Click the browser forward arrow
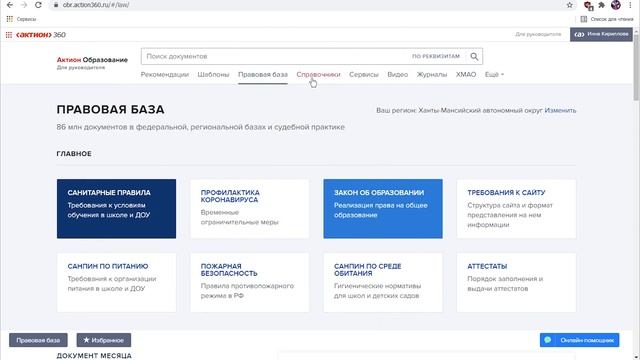Image resolution: width=640 pixels, height=360 pixels. pyautogui.click(x=24, y=5)
